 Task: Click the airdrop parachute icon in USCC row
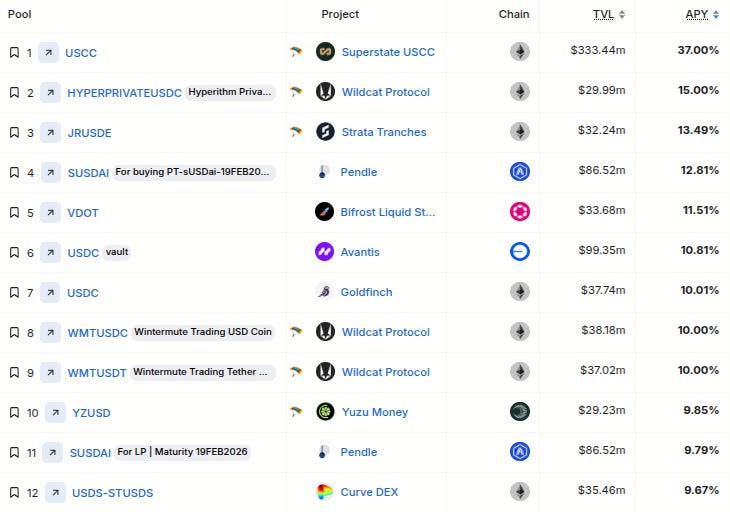point(296,51)
